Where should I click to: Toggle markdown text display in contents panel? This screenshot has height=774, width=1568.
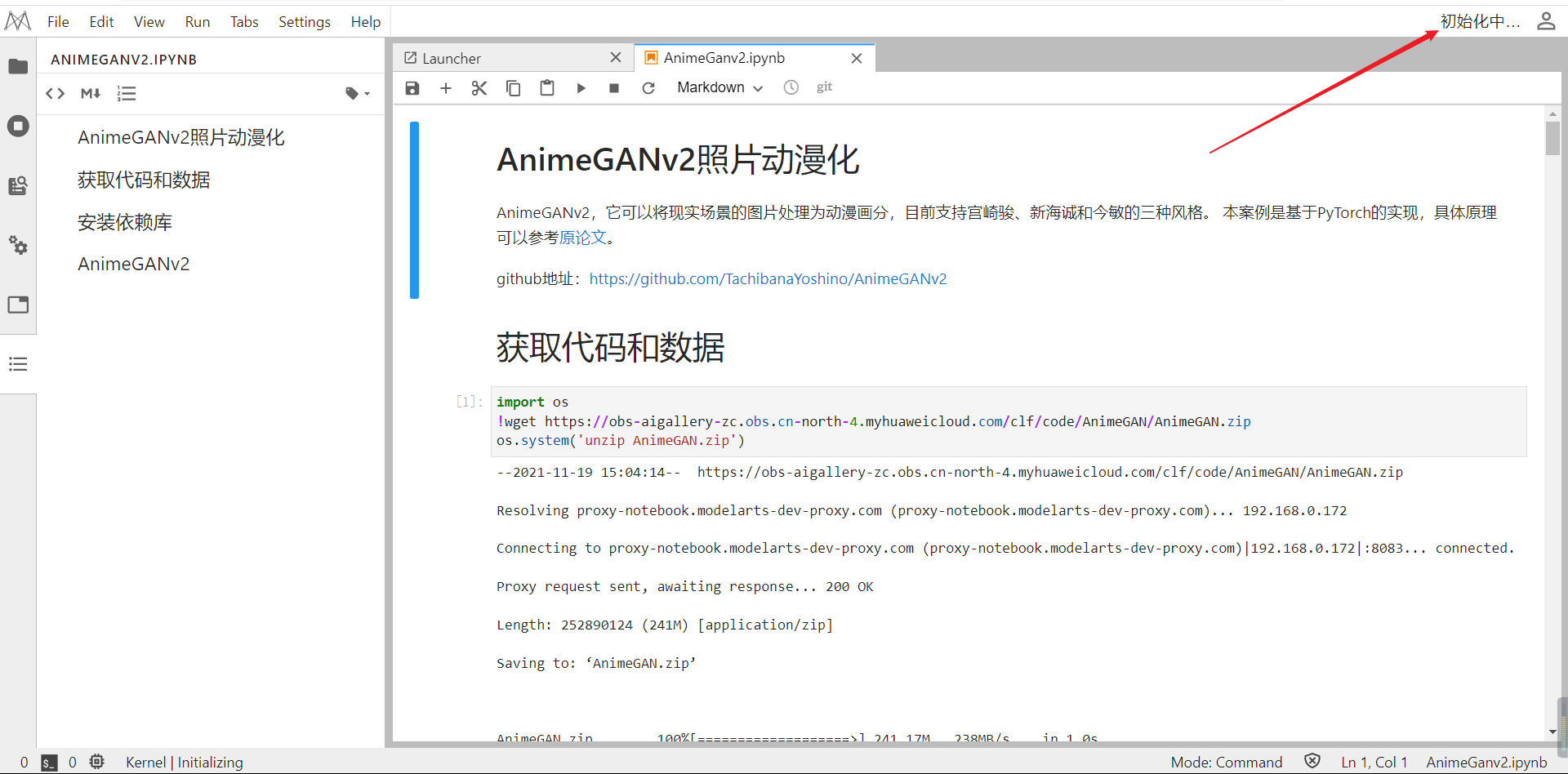point(91,93)
